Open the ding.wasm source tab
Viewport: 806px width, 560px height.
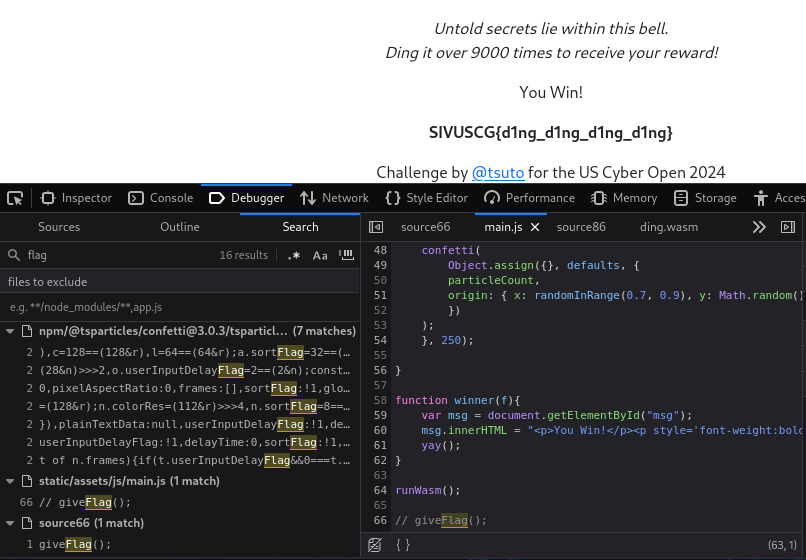(668, 227)
